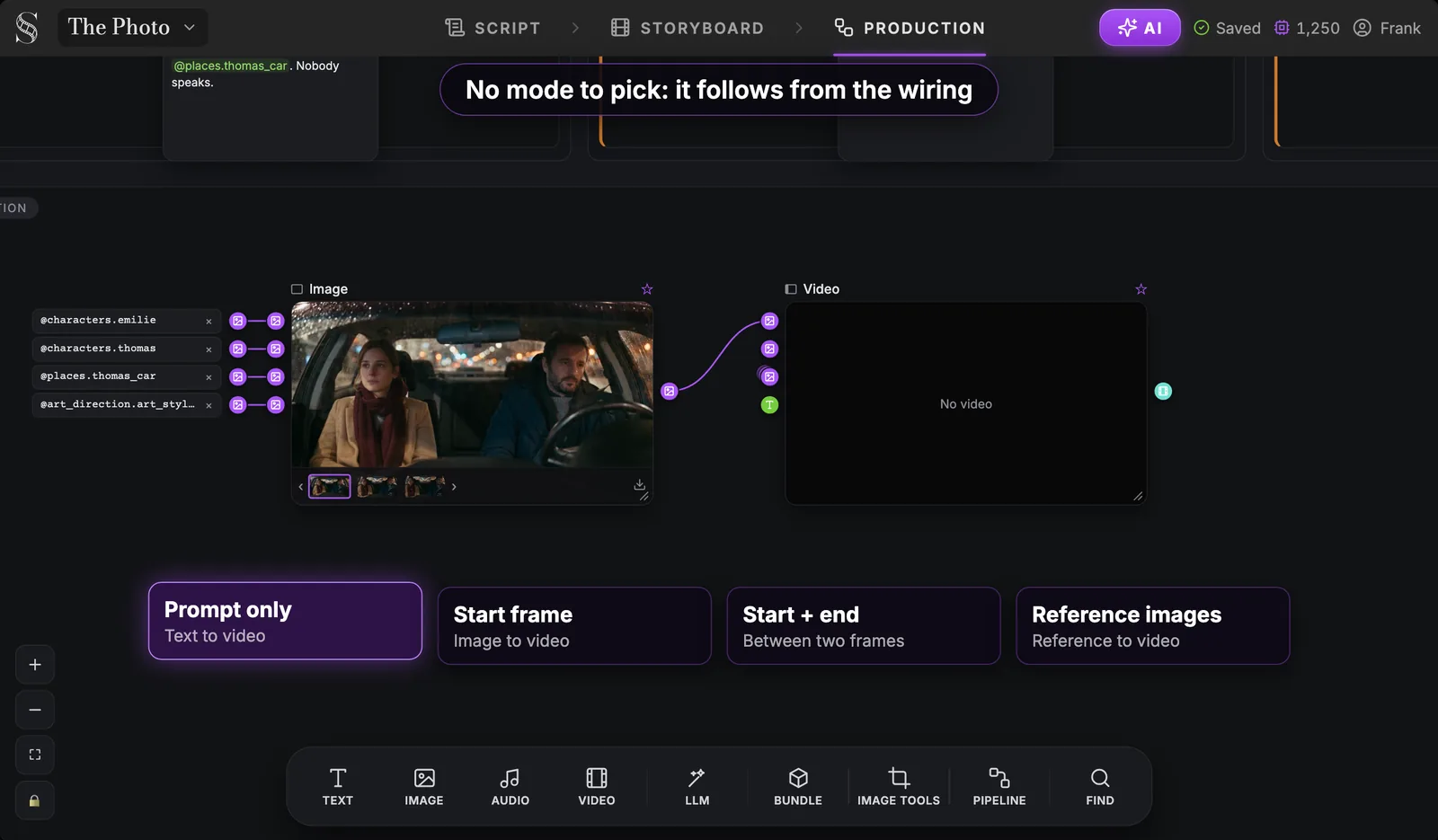Image resolution: width=1438 pixels, height=840 pixels.
Task: Open Find in the toolbar
Action: tap(1100, 786)
